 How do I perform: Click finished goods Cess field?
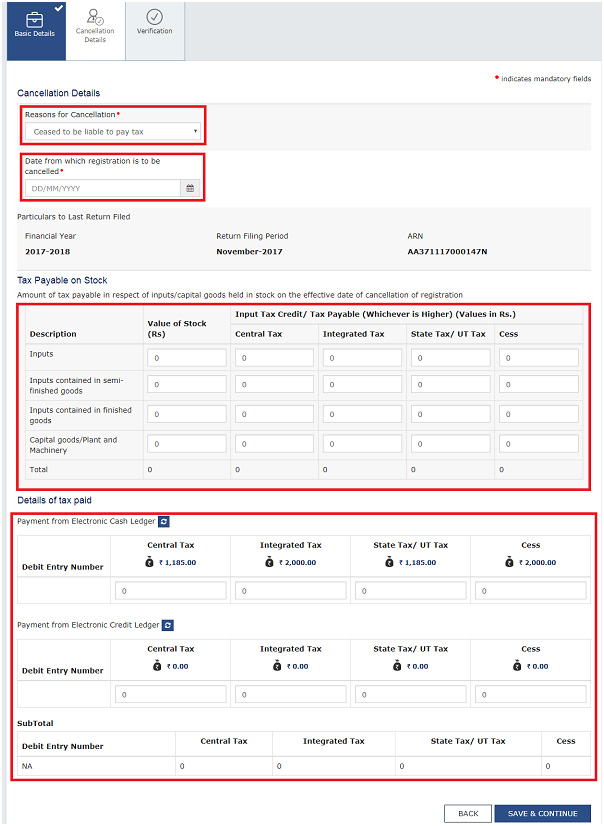(x=539, y=414)
